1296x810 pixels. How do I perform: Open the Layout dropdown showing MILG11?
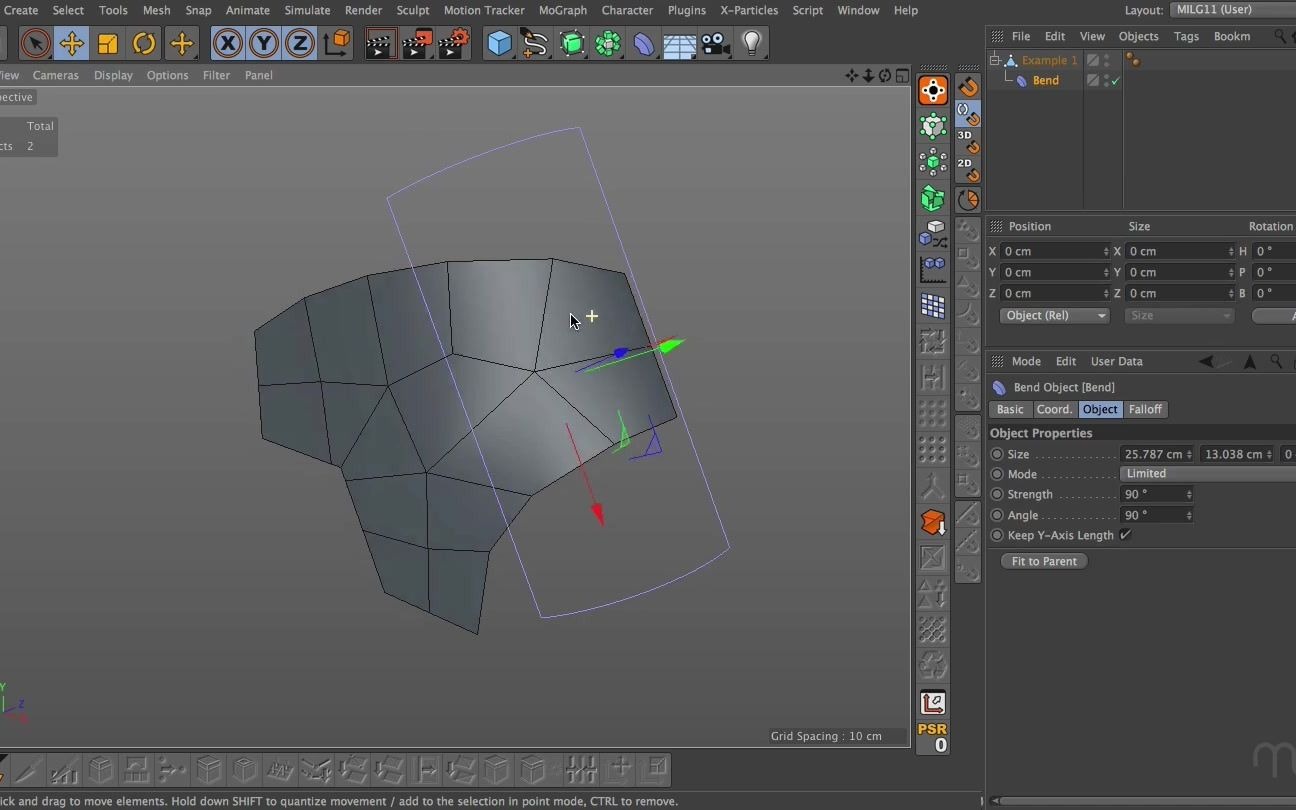[x=1230, y=10]
